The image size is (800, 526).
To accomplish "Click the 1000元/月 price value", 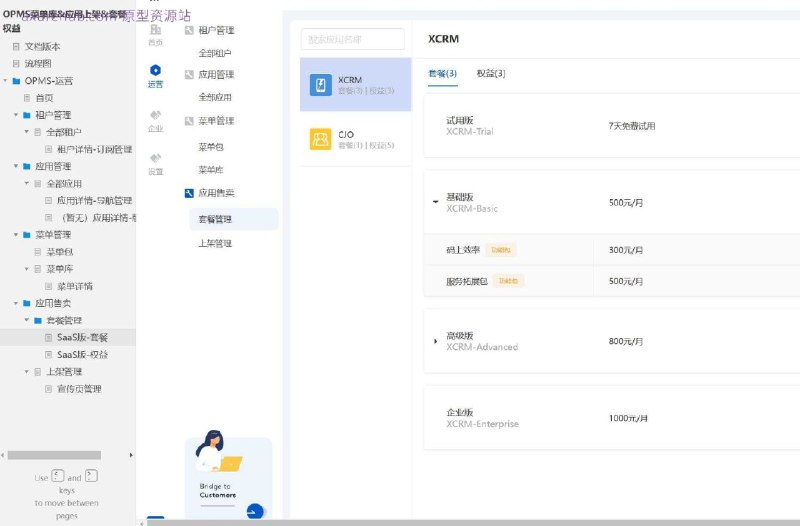I will [x=628, y=418].
